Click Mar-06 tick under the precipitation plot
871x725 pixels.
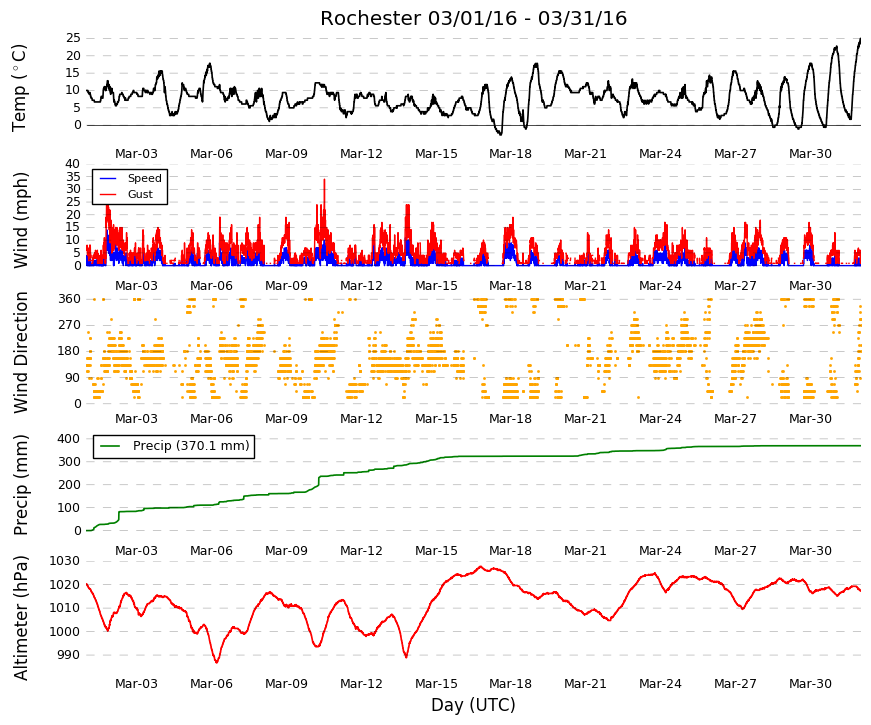(211, 551)
